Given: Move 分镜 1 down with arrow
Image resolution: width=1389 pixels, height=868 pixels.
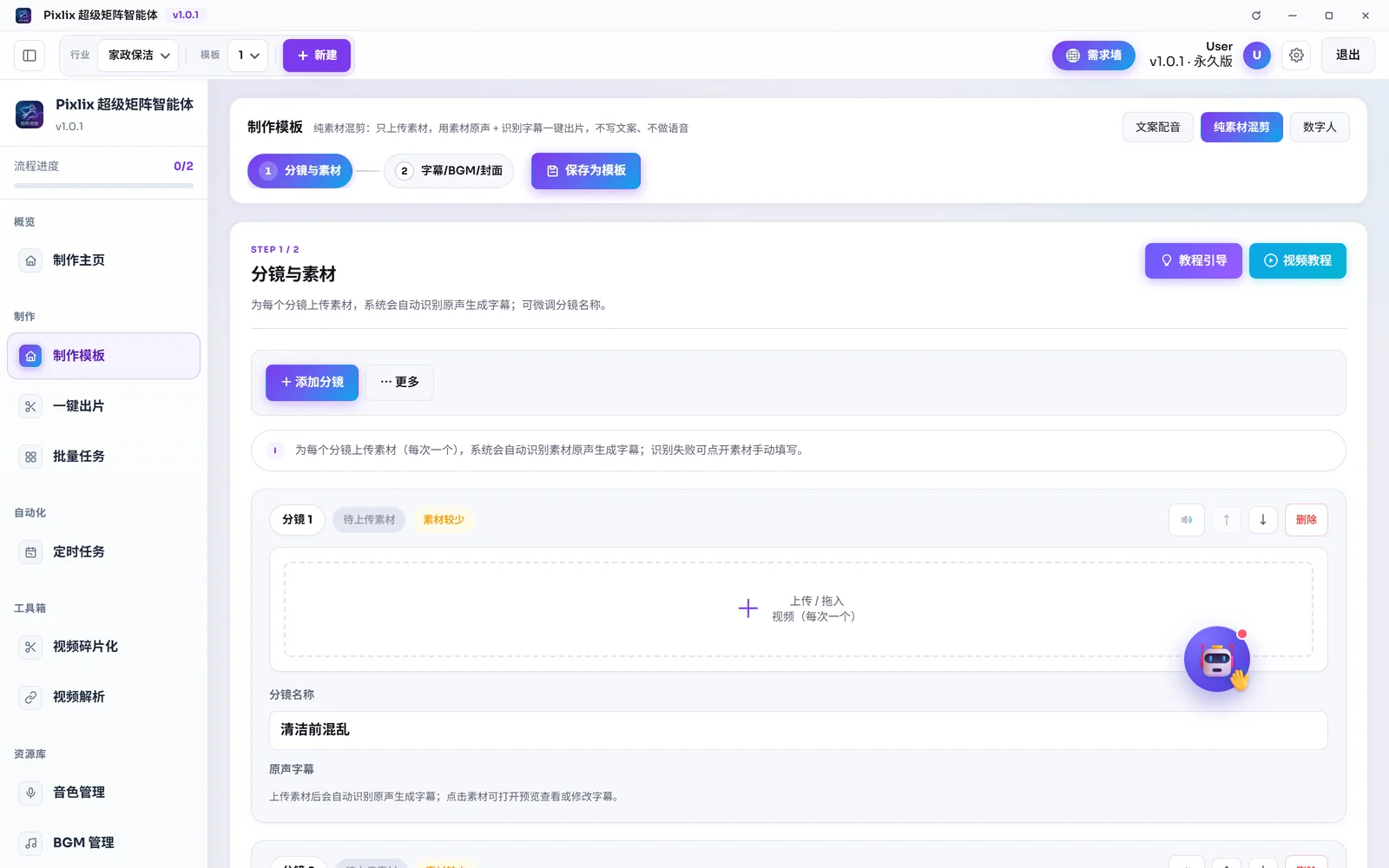Looking at the screenshot, I should click(x=1263, y=520).
